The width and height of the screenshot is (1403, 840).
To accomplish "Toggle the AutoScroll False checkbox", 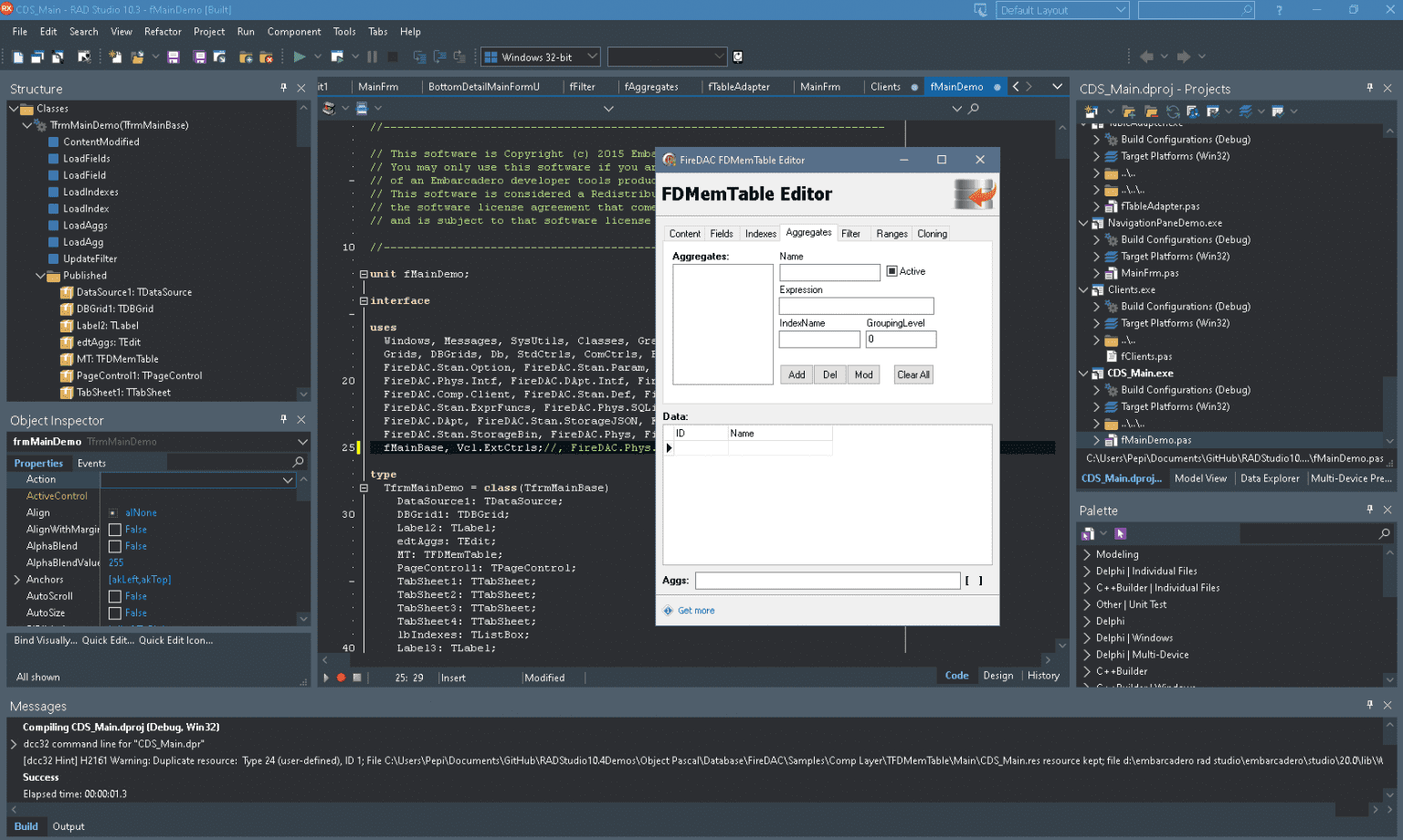I will point(115,596).
